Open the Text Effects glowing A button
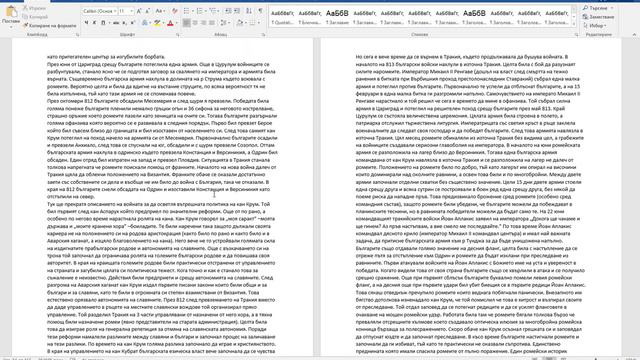The height and width of the screenshot is (360, 640). point(144,23)
